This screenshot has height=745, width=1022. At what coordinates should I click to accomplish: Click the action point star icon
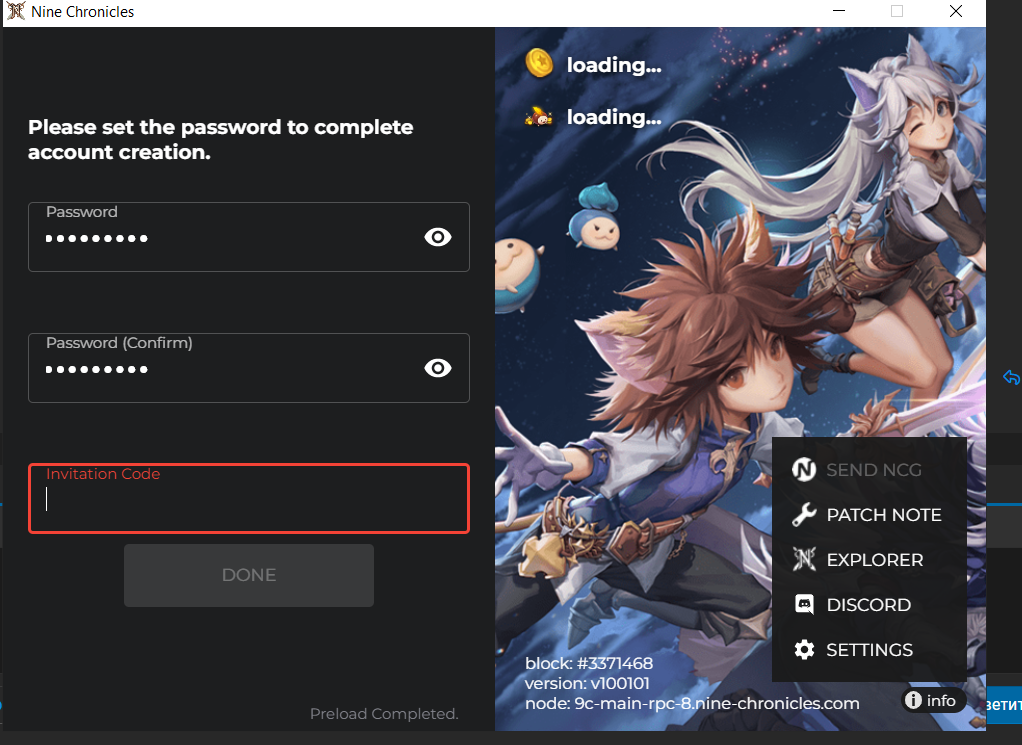(x=539, y=117)
